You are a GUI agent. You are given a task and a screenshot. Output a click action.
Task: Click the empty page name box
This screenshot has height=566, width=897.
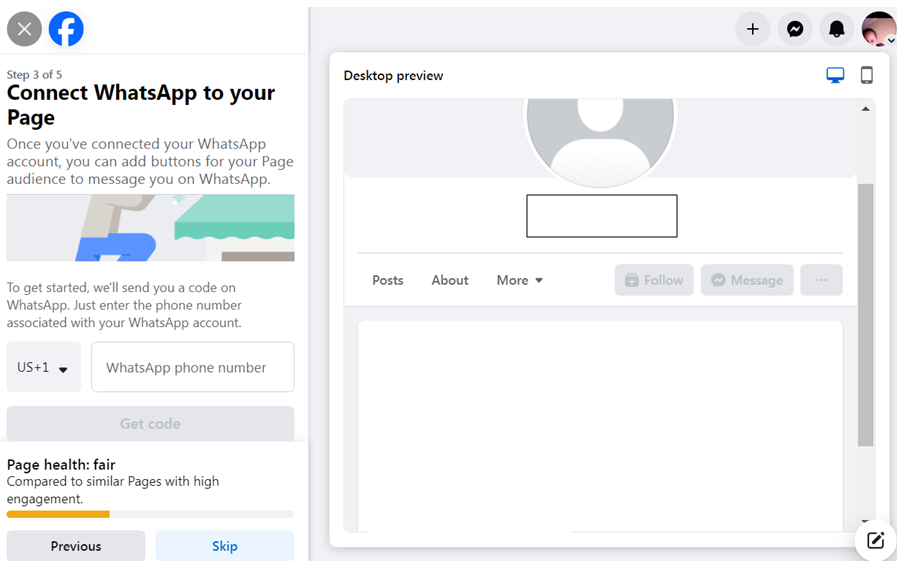click(602, 216)
